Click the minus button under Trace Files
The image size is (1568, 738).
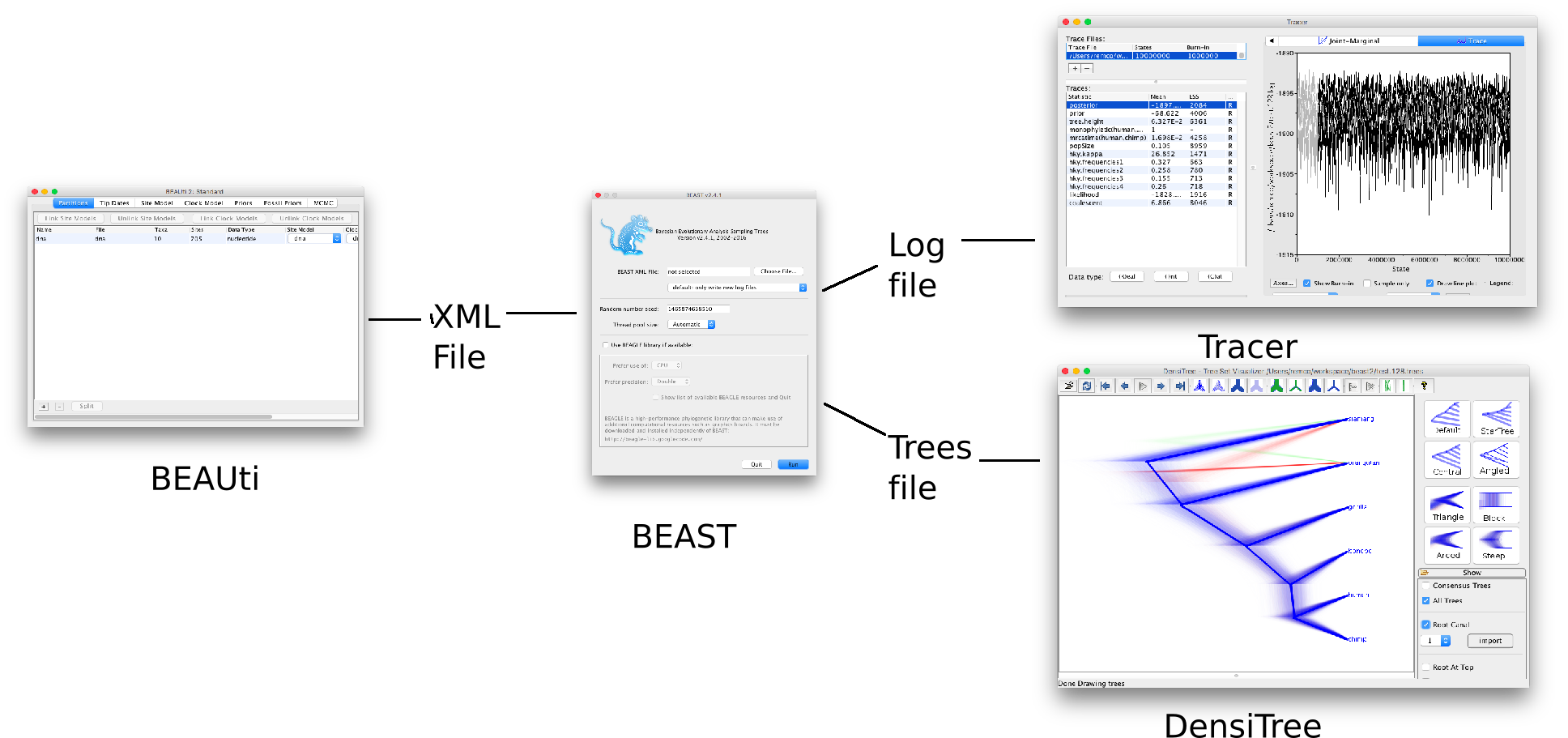1087,69
